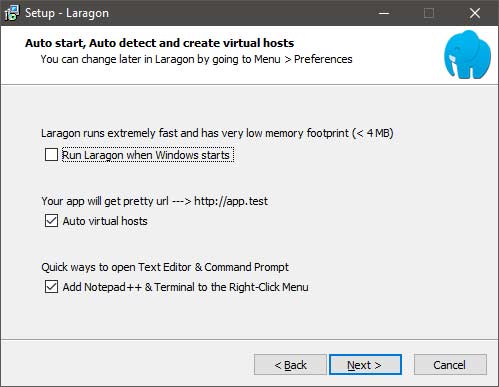The width and height of the screenshot is (499, 387).
Task: Cancel the Laragon installation
Action: pyautogui.click(x=450, y=365)
